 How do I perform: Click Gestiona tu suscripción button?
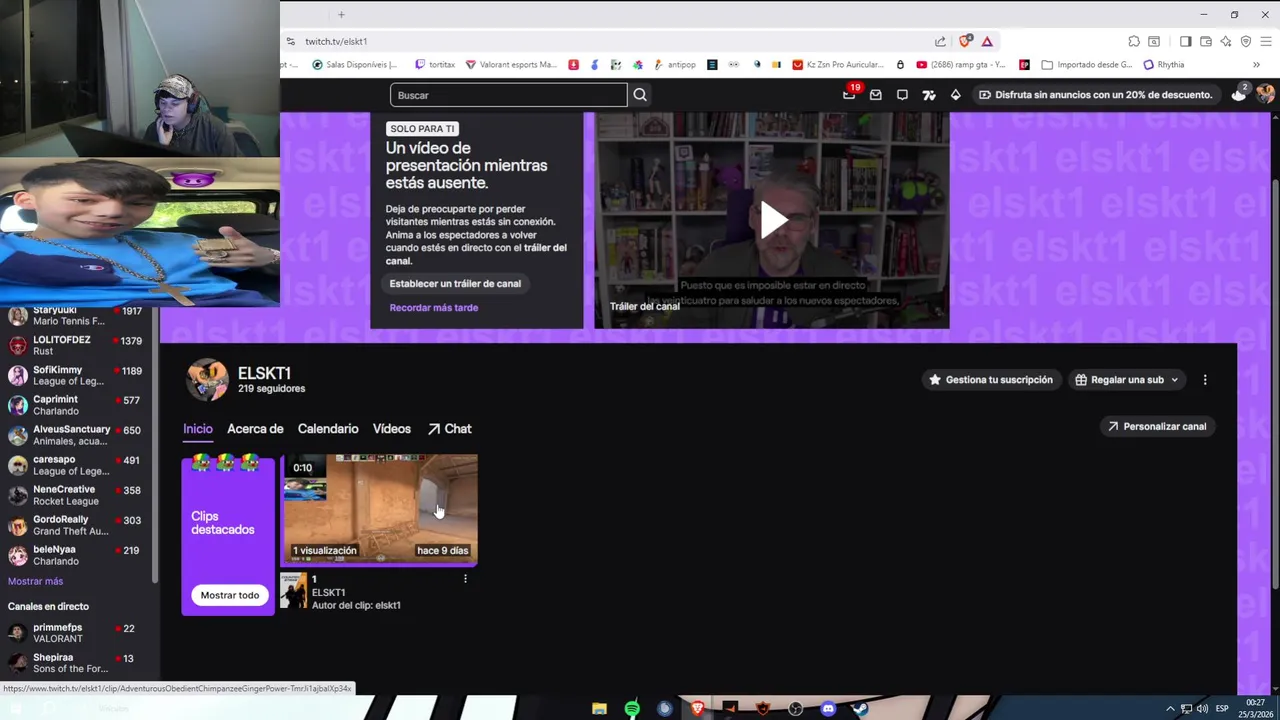click(991, 380)
